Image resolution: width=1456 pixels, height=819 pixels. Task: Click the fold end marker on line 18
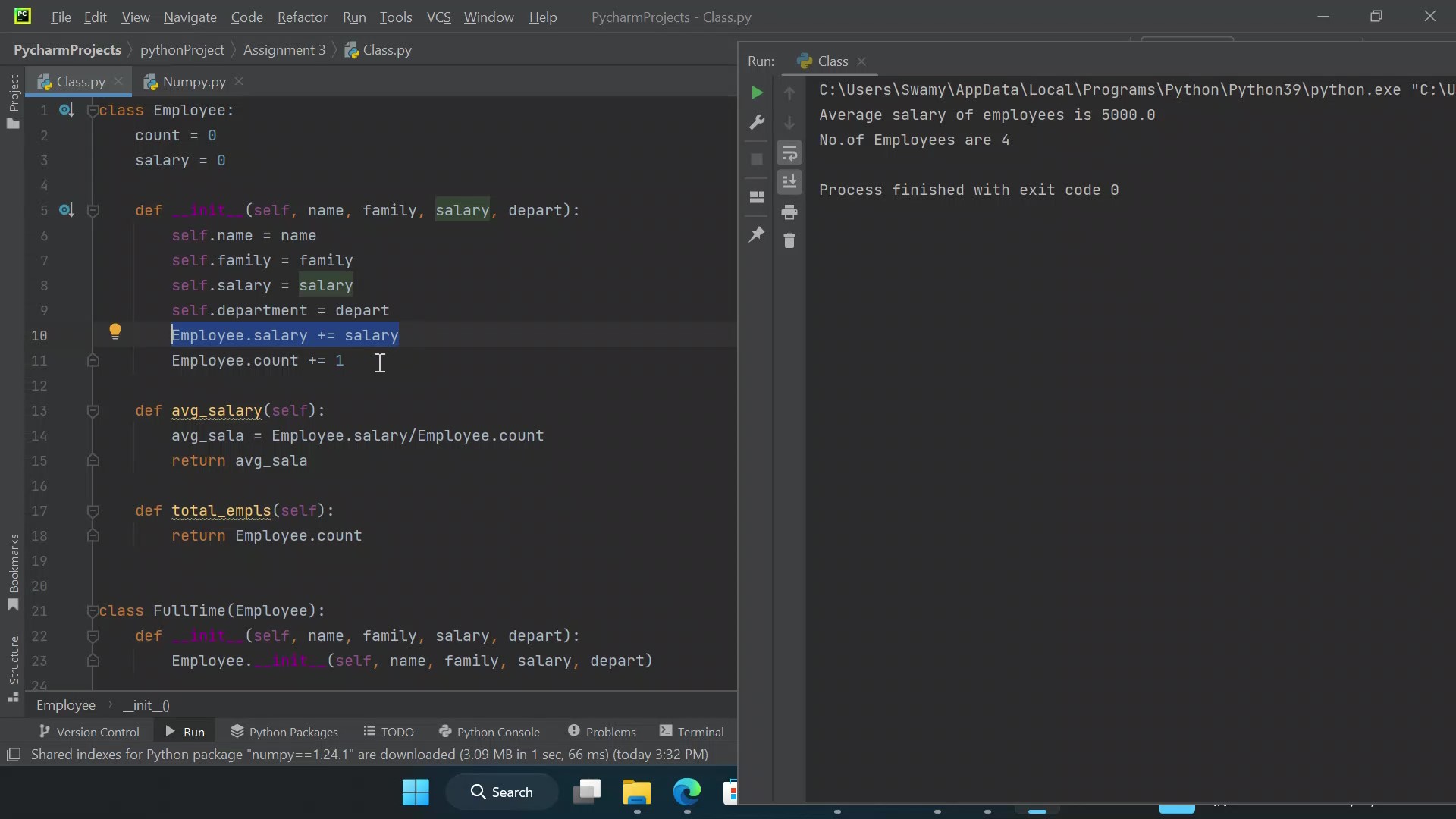coord(93,536)
